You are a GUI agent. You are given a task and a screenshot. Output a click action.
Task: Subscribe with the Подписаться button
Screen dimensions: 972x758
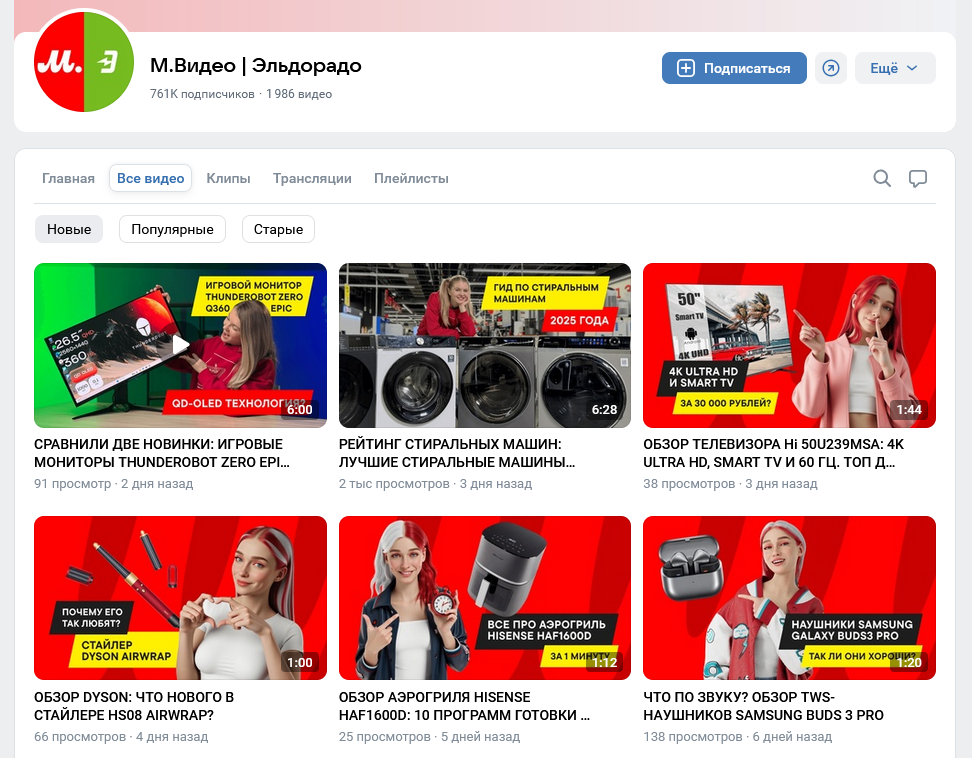734,68
